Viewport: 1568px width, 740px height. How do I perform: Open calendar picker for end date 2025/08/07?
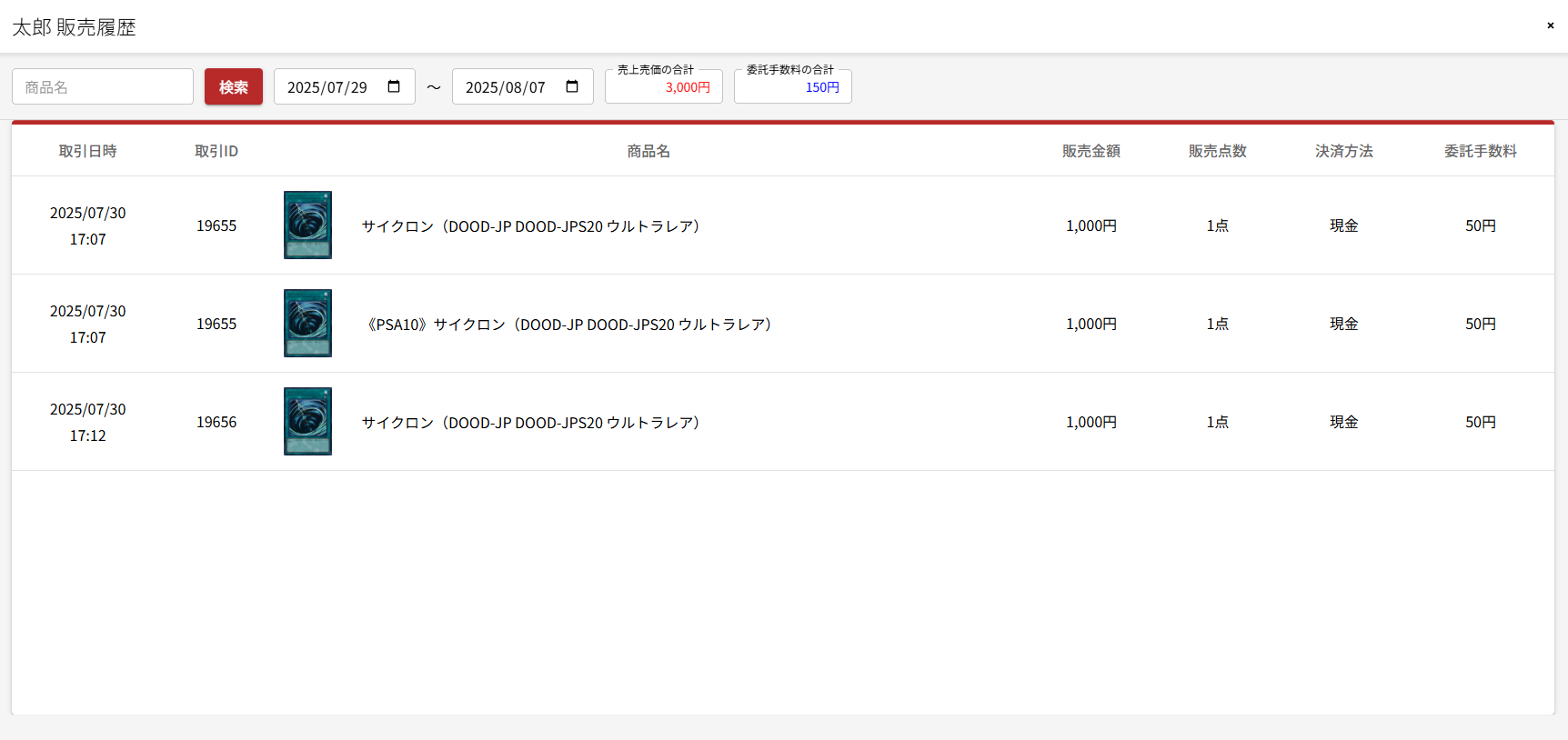coord(572,86)
